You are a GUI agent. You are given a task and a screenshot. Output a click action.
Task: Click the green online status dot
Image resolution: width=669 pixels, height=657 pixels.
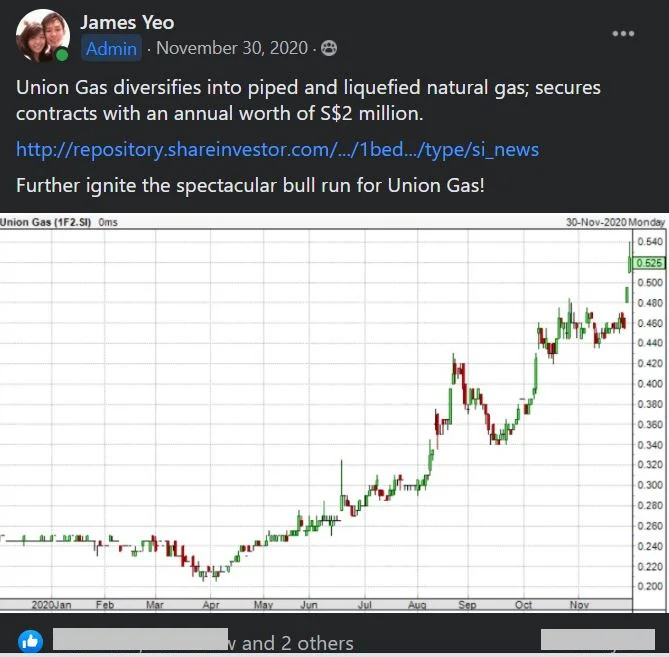tap(62, 55)
